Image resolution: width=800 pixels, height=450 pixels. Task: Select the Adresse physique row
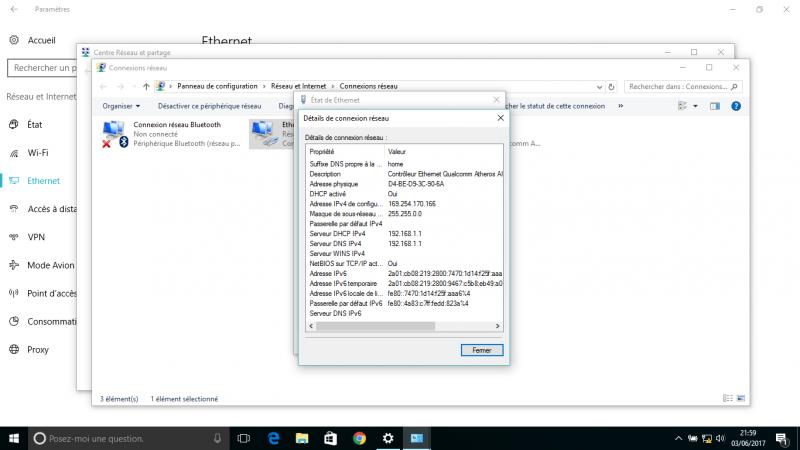pyautogui.click(x=404, y=184)
